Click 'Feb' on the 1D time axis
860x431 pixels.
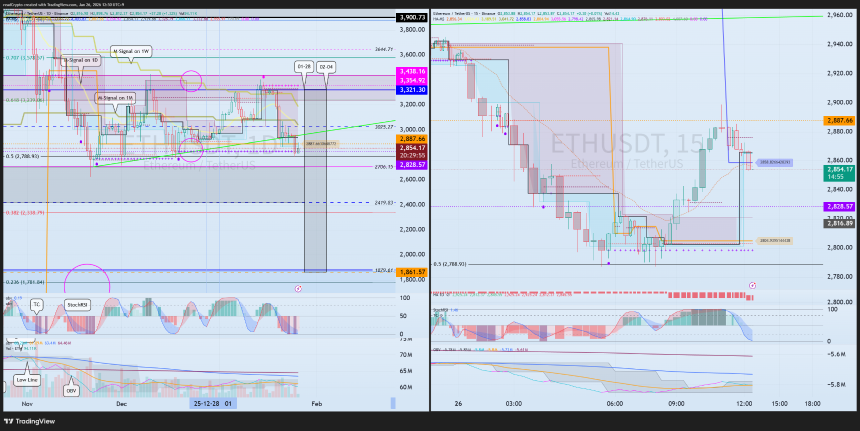[x=316, y=404]
